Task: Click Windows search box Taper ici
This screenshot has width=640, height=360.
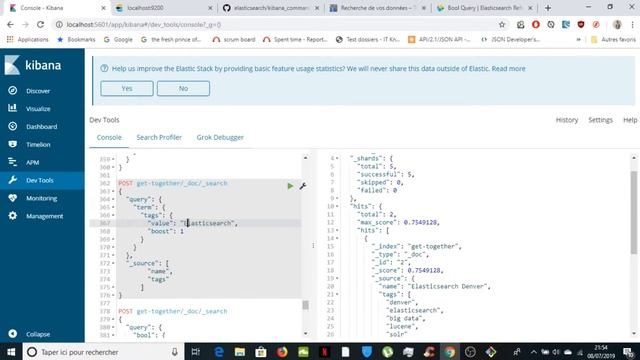Action: tap(102, 352)
